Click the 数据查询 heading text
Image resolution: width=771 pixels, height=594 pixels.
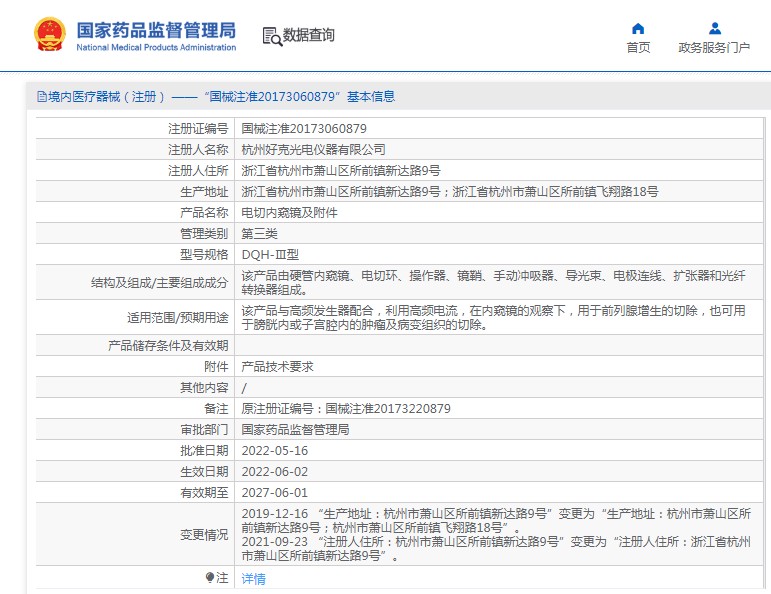[309, 35]
